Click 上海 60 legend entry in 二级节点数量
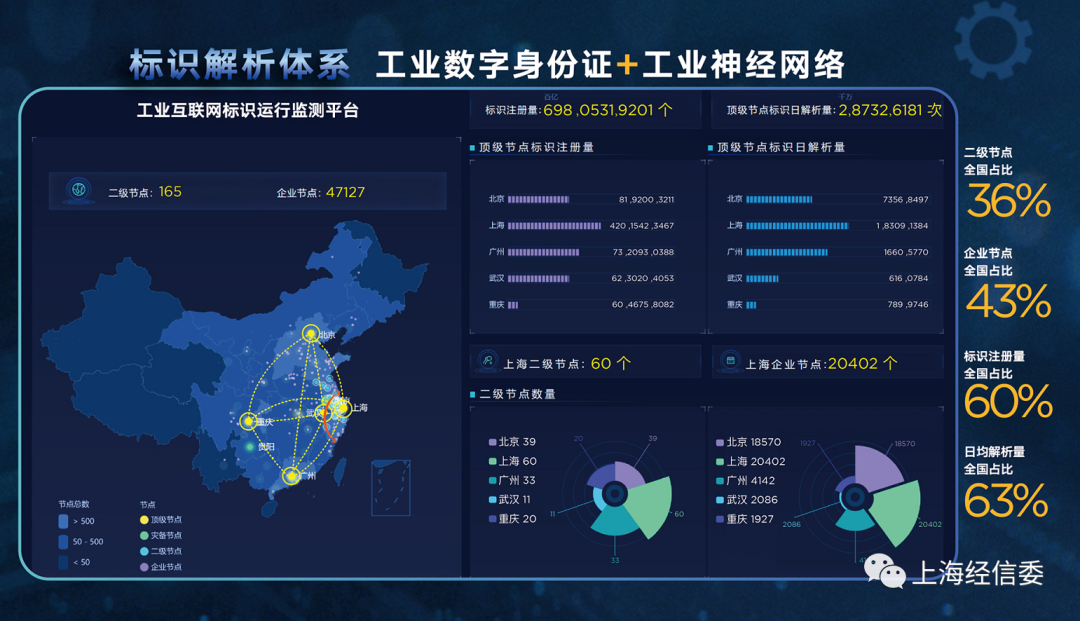The image size is (1080, 621). tap(513, 461)
